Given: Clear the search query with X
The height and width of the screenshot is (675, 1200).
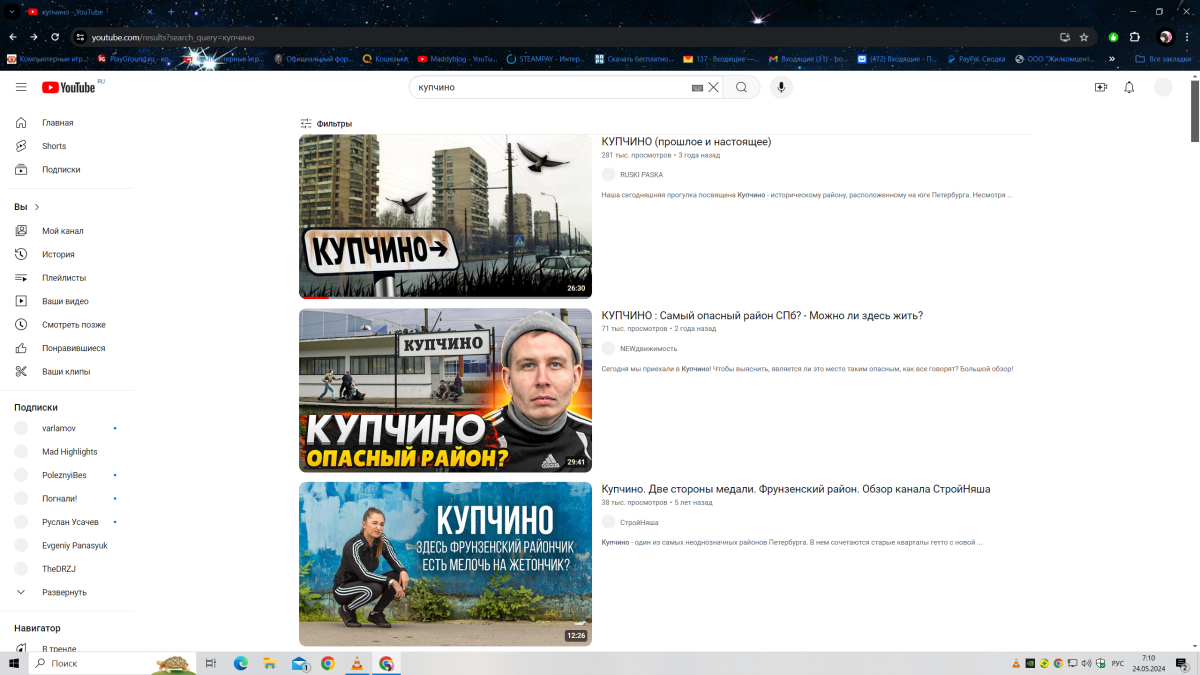Looking at the screenshot, I should click(713, 88).
